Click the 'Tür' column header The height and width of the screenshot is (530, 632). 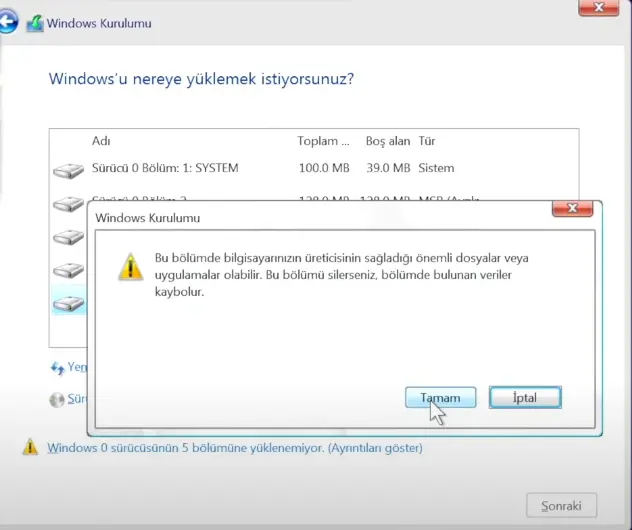point(427,141)
